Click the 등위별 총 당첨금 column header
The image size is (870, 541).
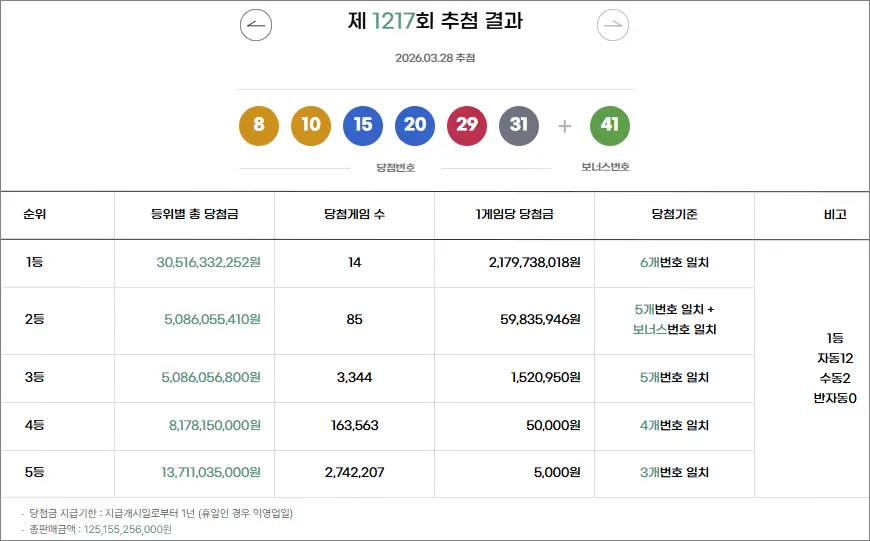[194, 214]
